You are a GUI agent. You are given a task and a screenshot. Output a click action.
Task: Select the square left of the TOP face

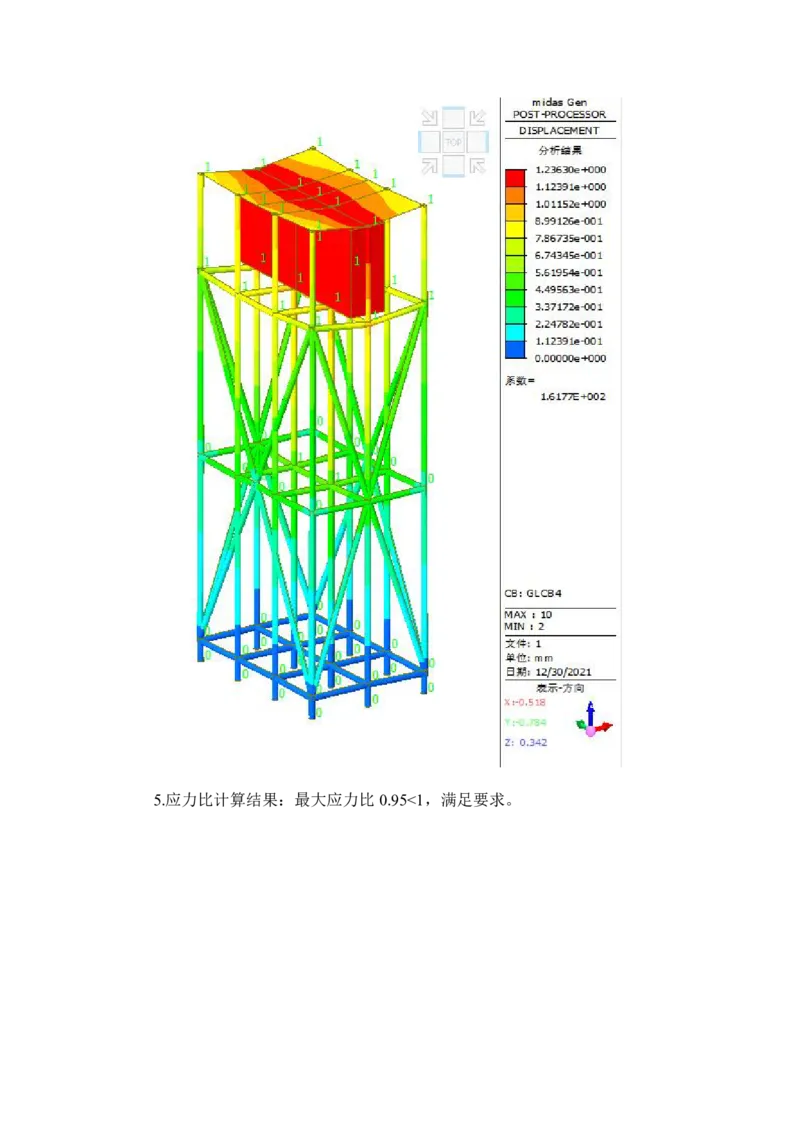pyautogui.click(x=429, y=142)
